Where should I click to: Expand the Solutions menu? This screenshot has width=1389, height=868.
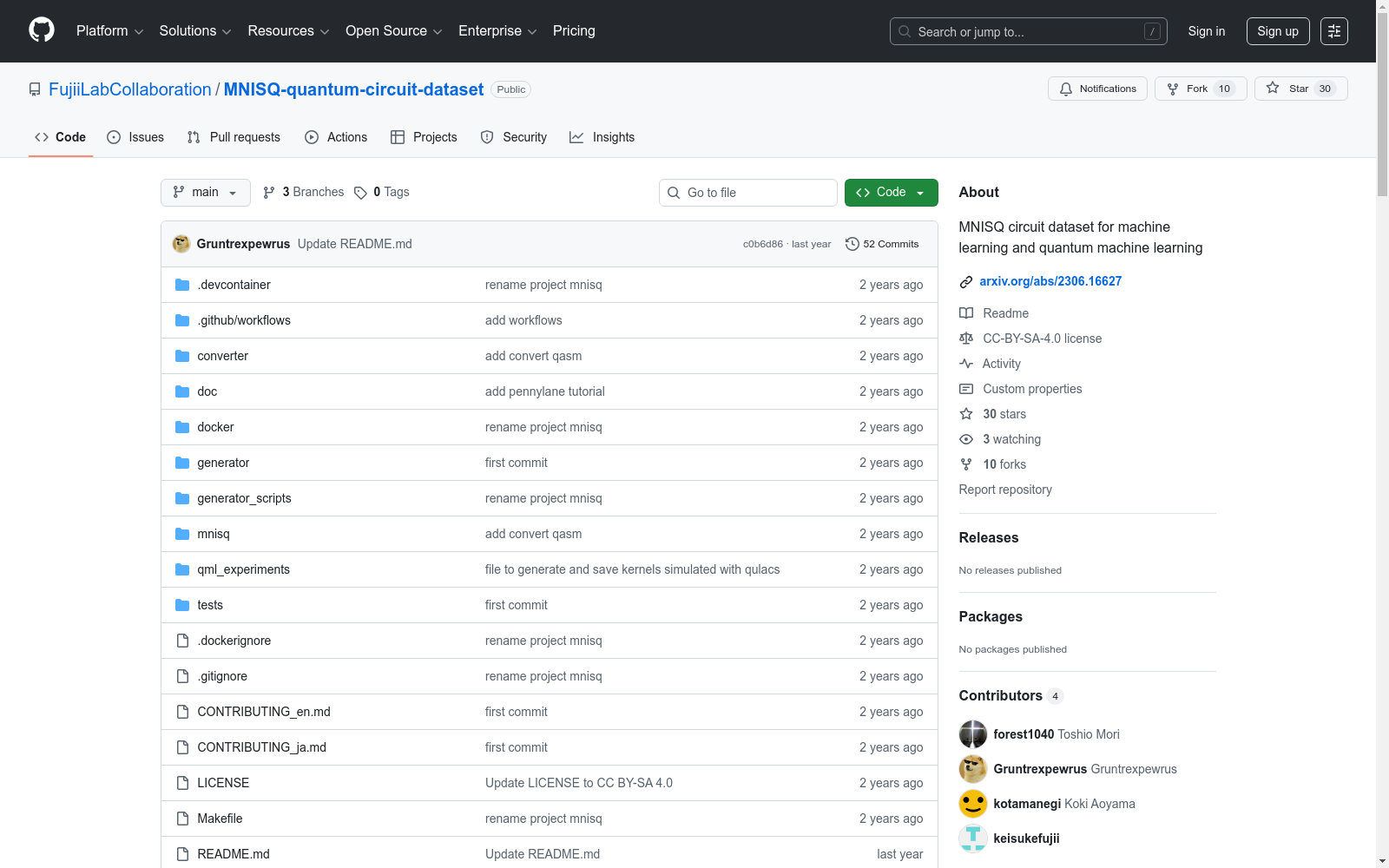(x=195, y=31)
